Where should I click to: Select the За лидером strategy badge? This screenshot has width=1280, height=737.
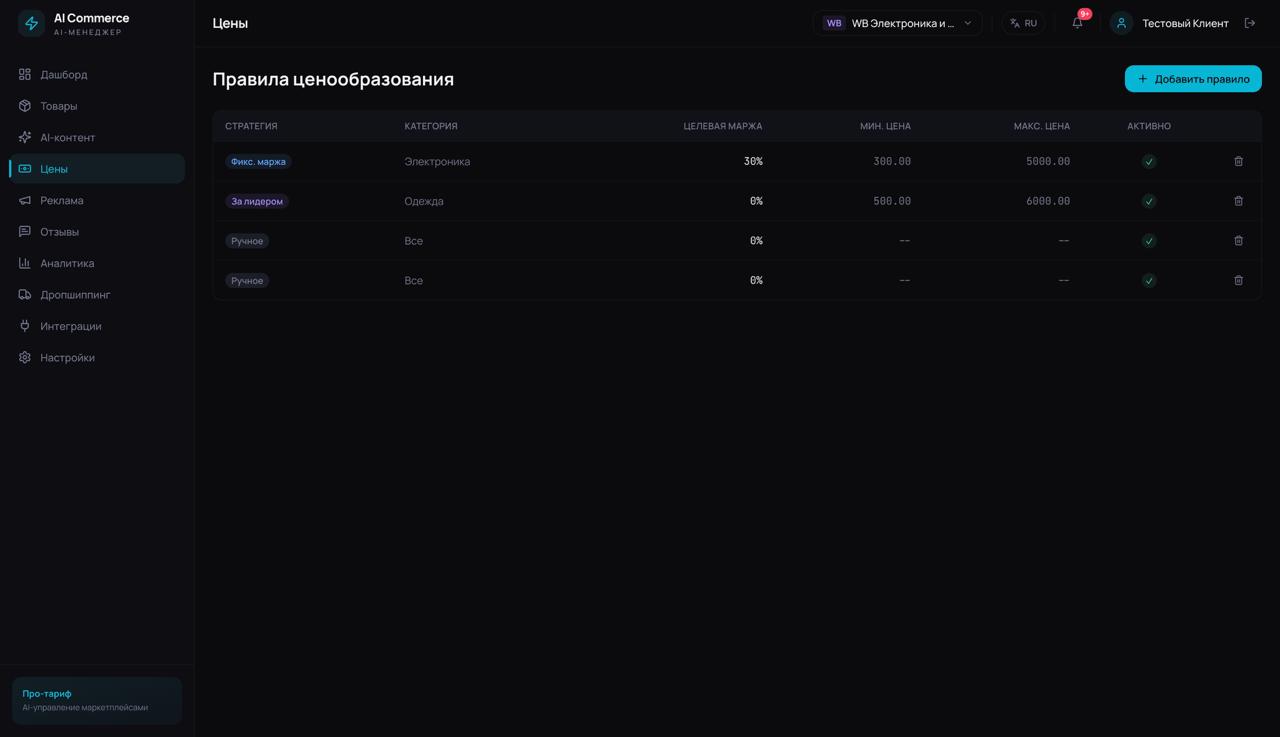pyautogui.click(x=257, y=201)
